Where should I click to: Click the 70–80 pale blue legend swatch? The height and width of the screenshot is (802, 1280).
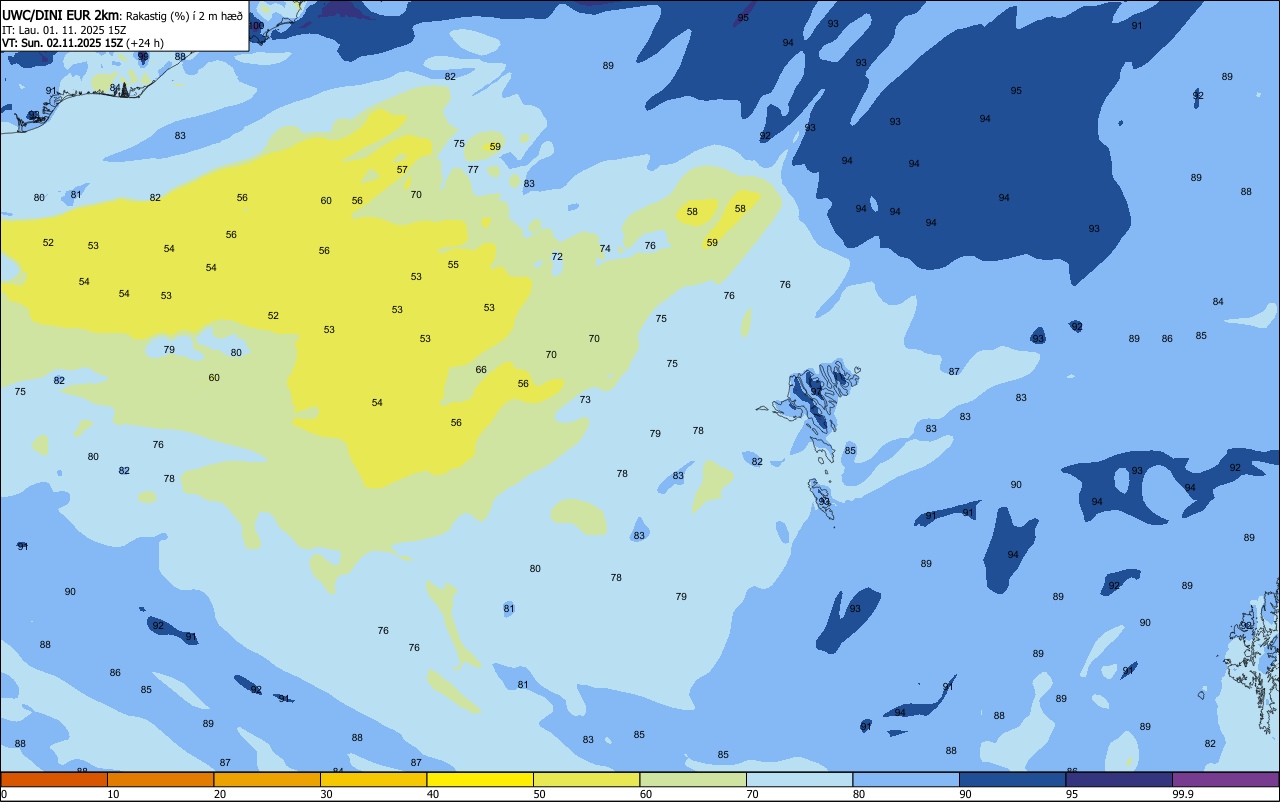pyautogui.click(x=799, y=779)
